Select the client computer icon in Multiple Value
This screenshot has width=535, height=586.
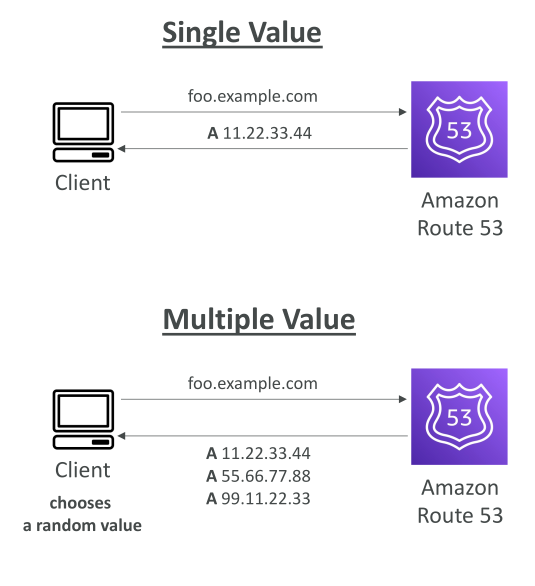[x=83, y=419]
